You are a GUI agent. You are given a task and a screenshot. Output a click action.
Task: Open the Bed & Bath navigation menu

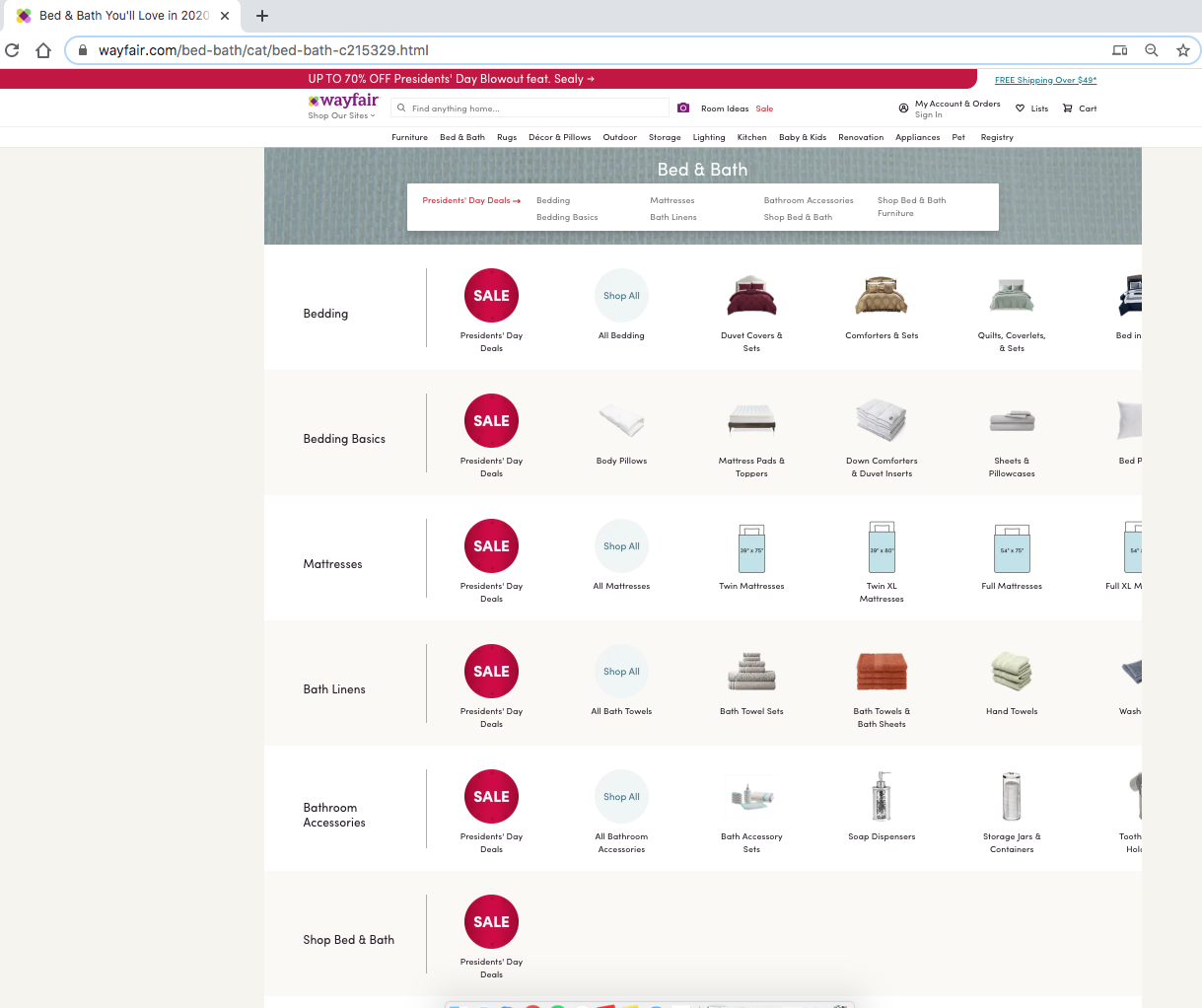(462, 137)
